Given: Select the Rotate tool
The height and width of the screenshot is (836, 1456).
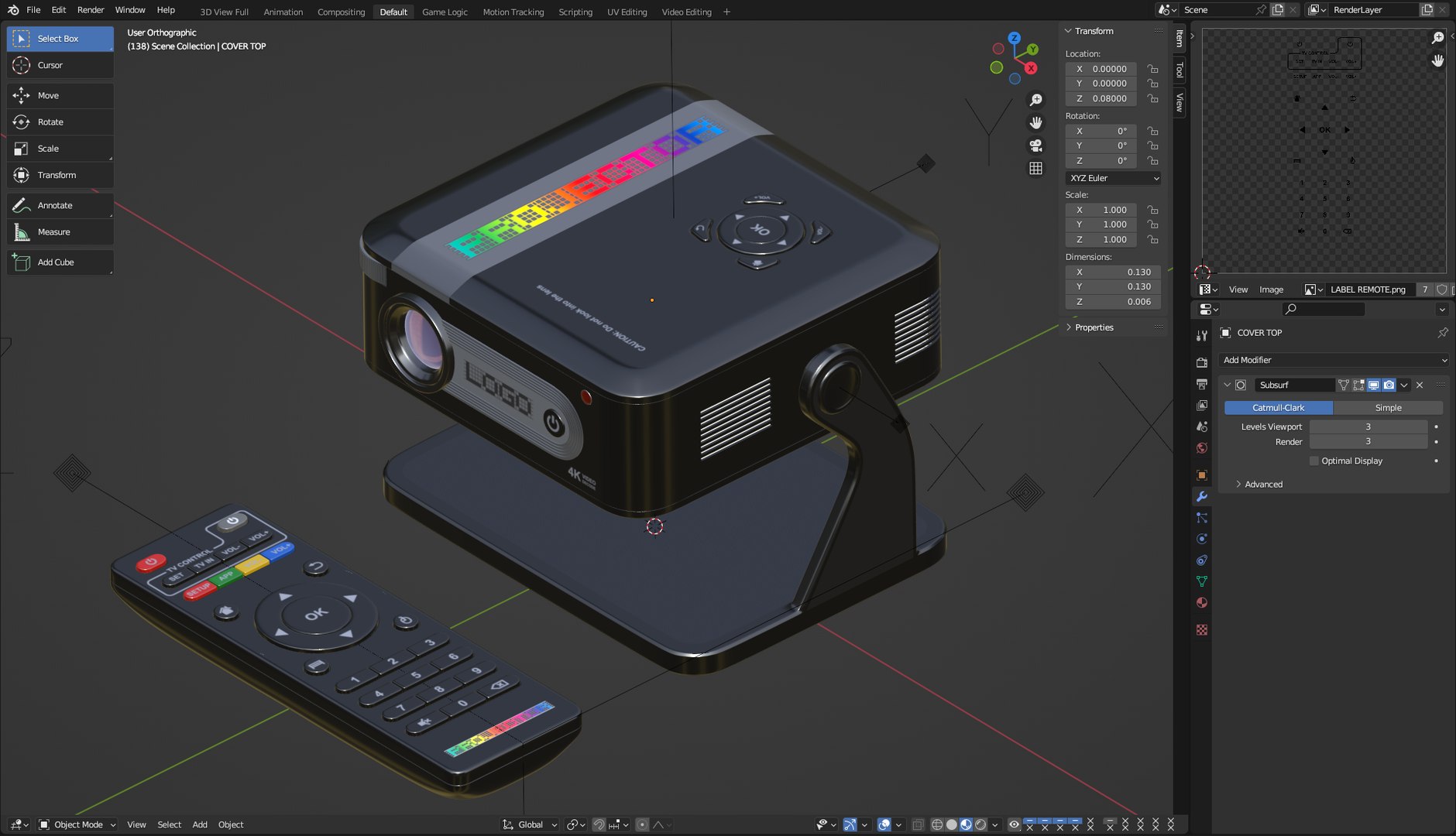Looking at the screenshot, I should [60, 122].
